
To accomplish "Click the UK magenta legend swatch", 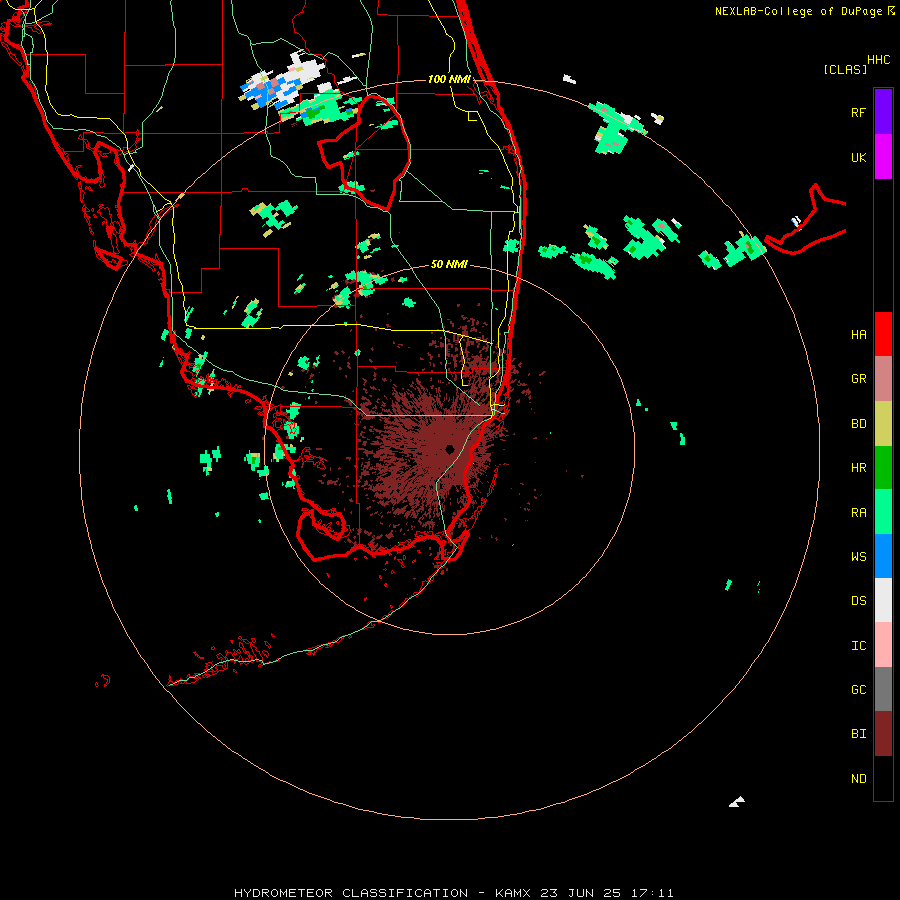I will tap(883, 157).
